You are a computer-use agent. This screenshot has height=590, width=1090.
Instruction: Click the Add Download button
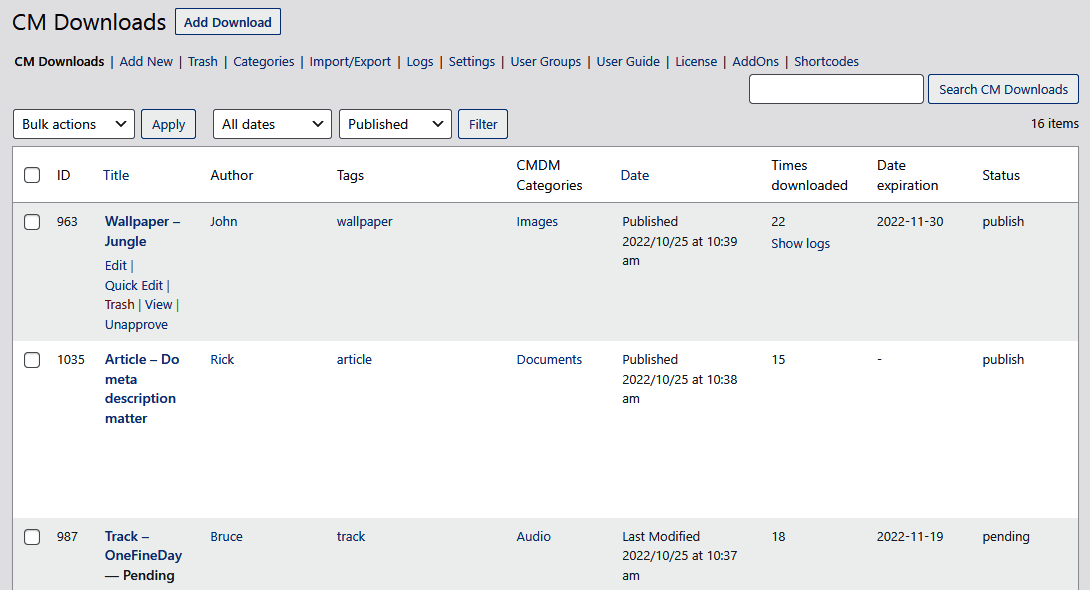[227, 22]
